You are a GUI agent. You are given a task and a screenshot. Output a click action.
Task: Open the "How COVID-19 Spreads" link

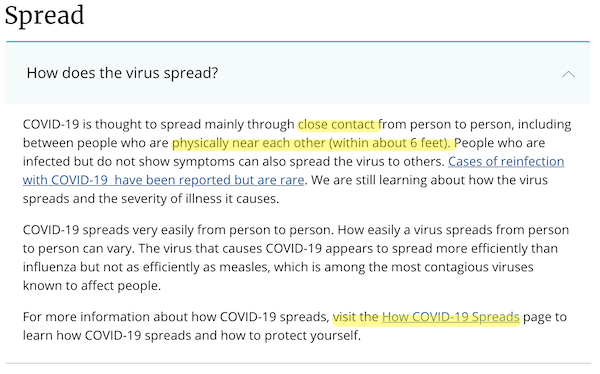(451, 317)
